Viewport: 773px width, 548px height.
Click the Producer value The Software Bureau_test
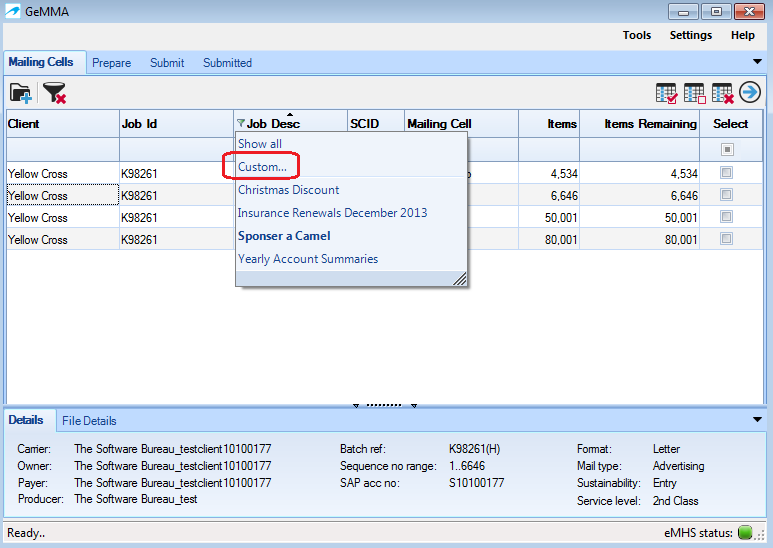(x=136, y=499)
